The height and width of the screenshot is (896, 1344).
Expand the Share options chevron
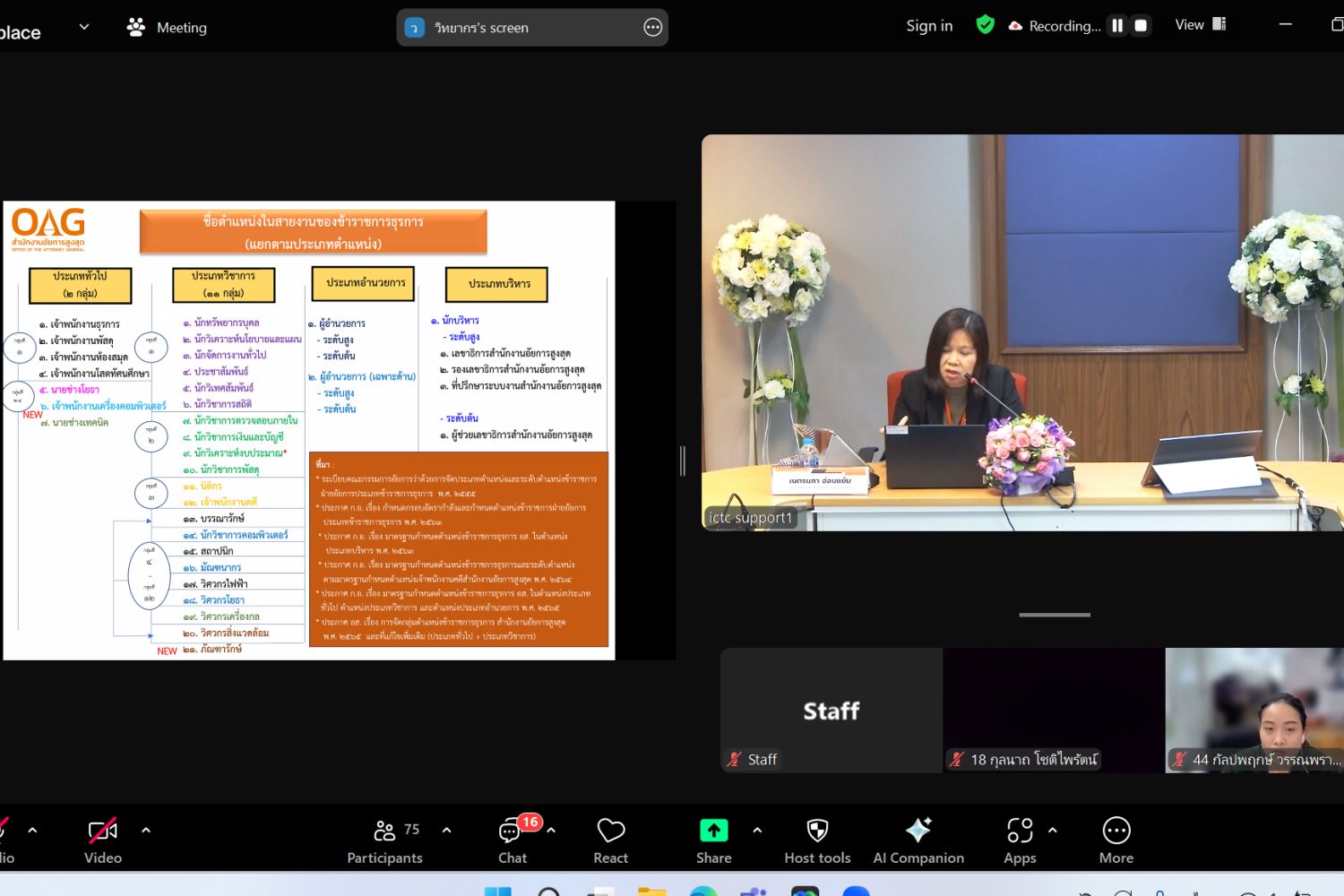[757, 831]
